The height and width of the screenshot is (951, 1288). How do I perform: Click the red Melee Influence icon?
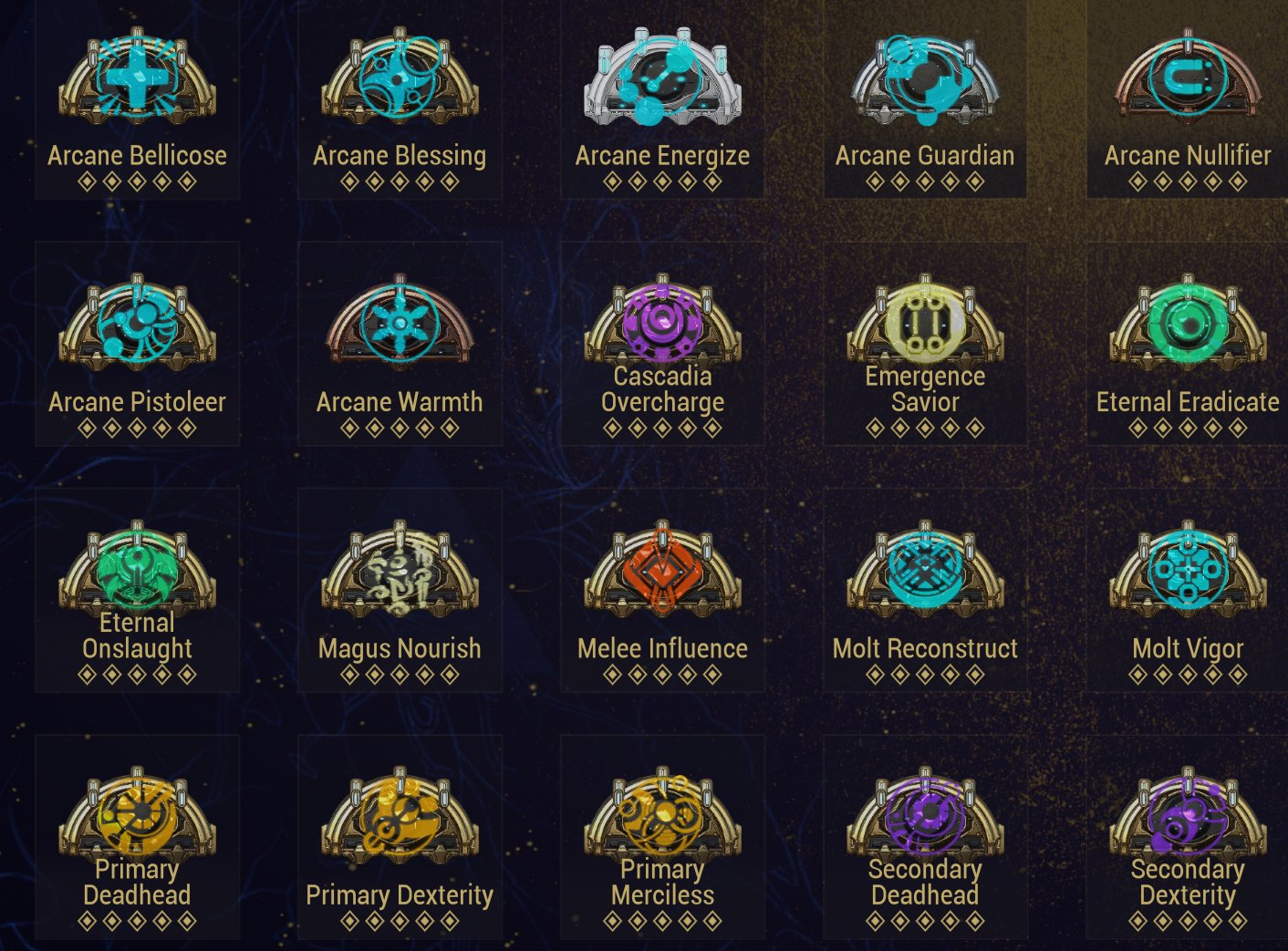[x=663, y=571]
